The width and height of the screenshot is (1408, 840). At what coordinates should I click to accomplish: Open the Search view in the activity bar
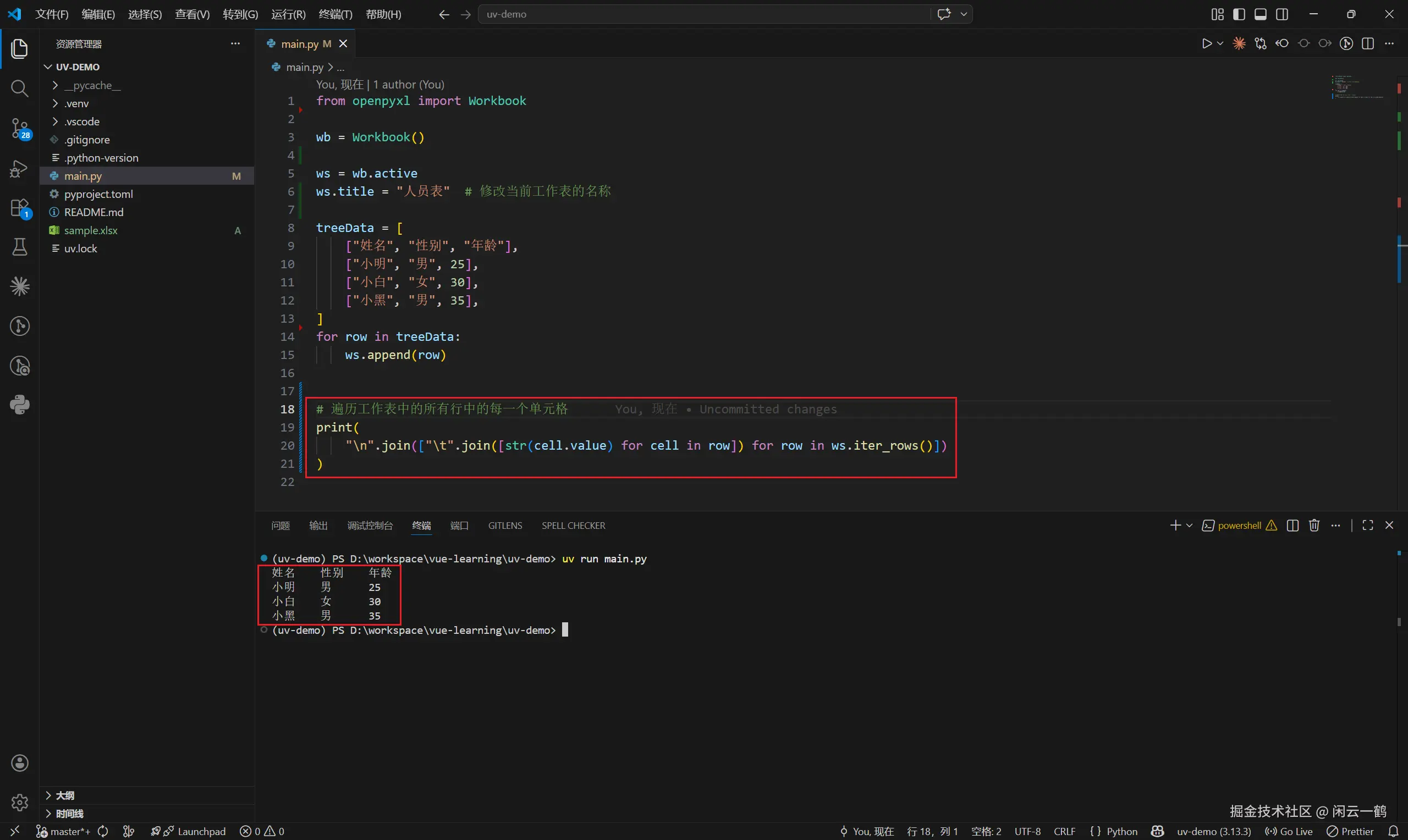[19, 89]
